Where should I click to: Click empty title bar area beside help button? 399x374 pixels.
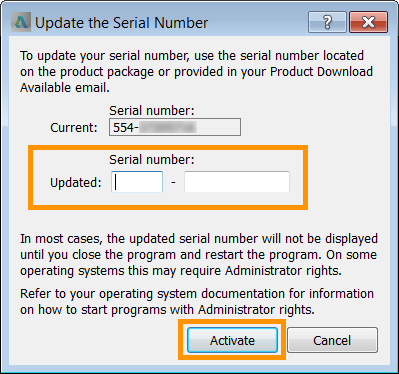258,22
